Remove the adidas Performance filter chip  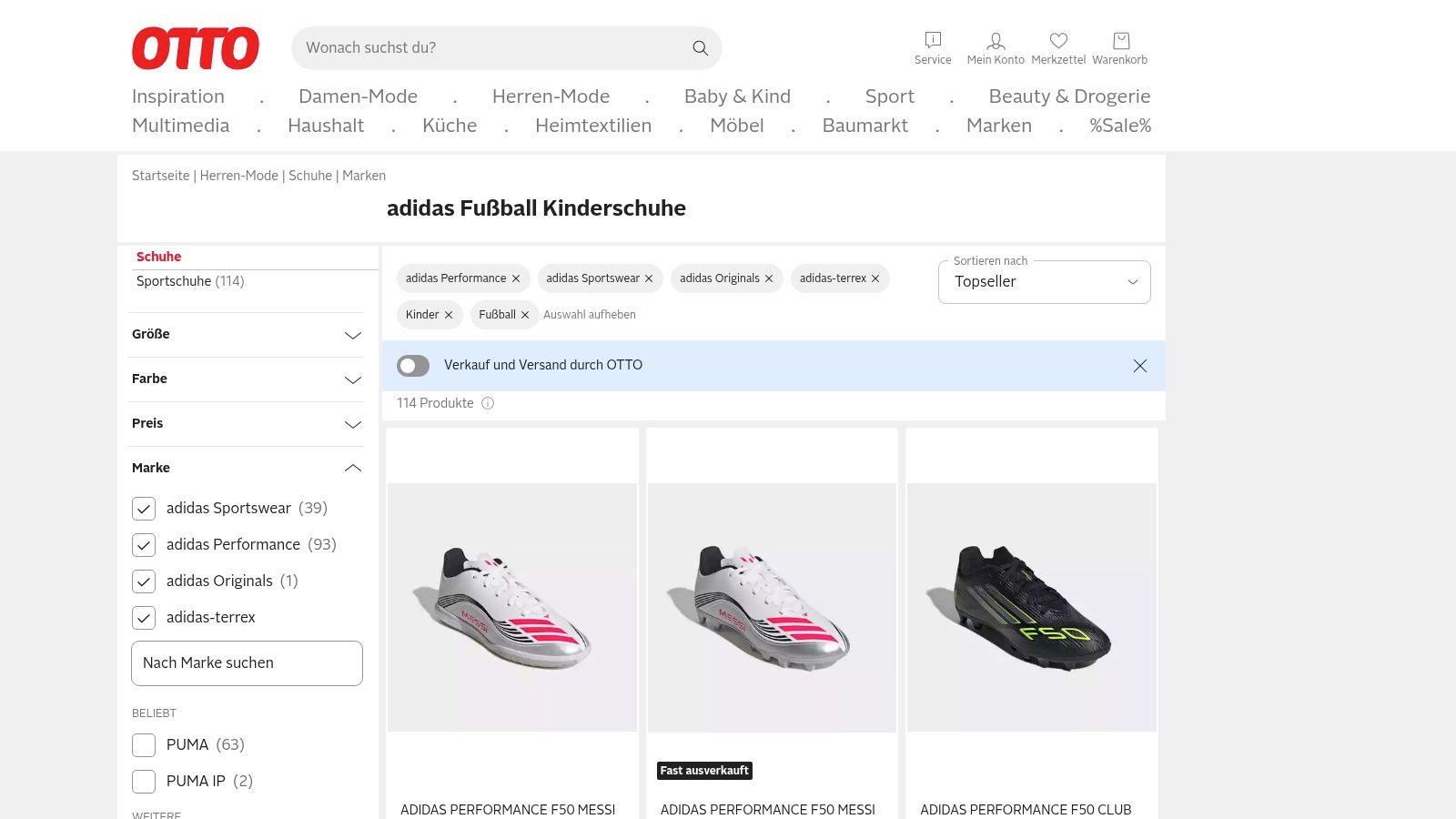click(516, 278)
